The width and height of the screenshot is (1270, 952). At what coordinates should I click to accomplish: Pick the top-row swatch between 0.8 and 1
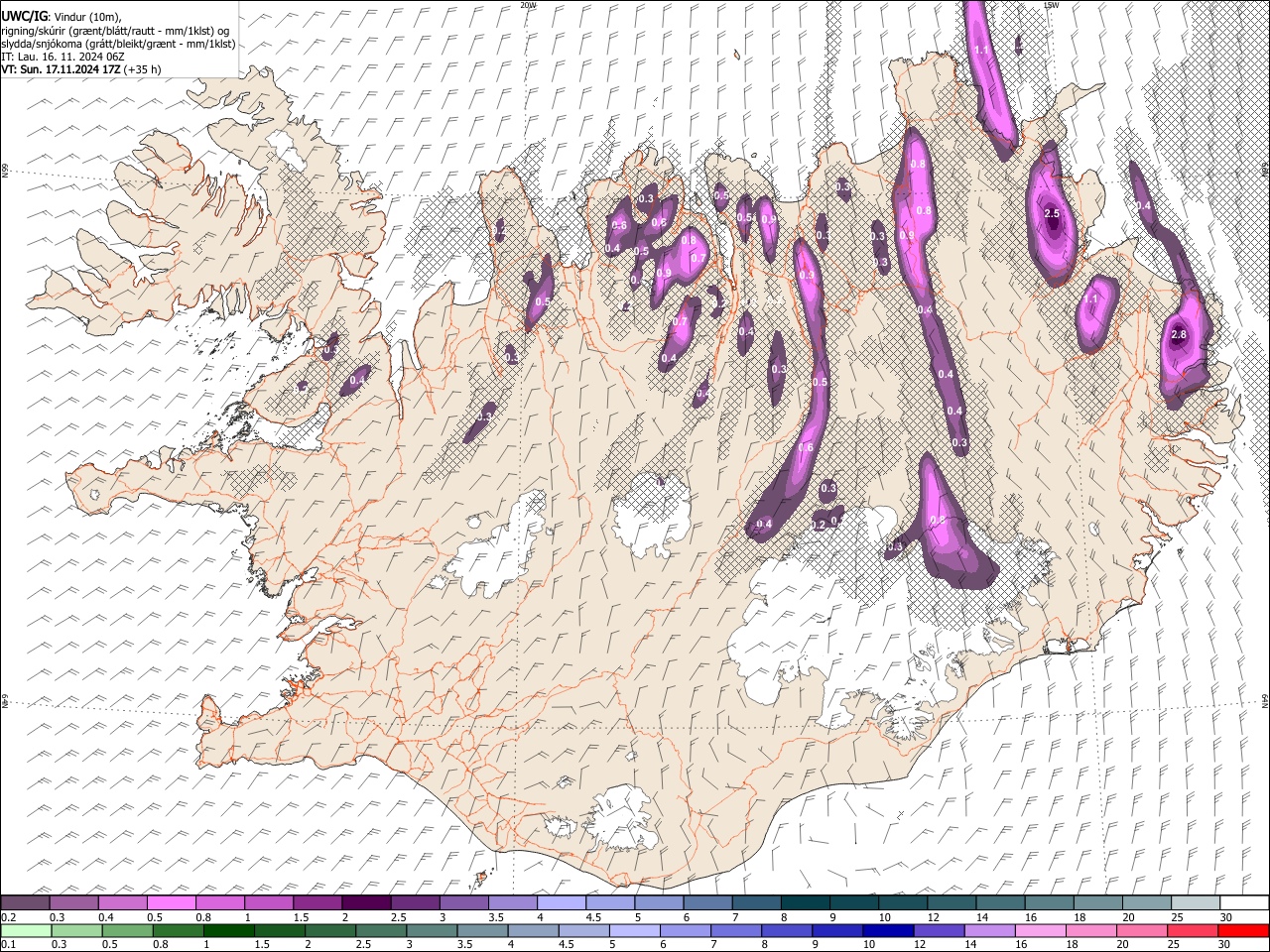point(220,902)
